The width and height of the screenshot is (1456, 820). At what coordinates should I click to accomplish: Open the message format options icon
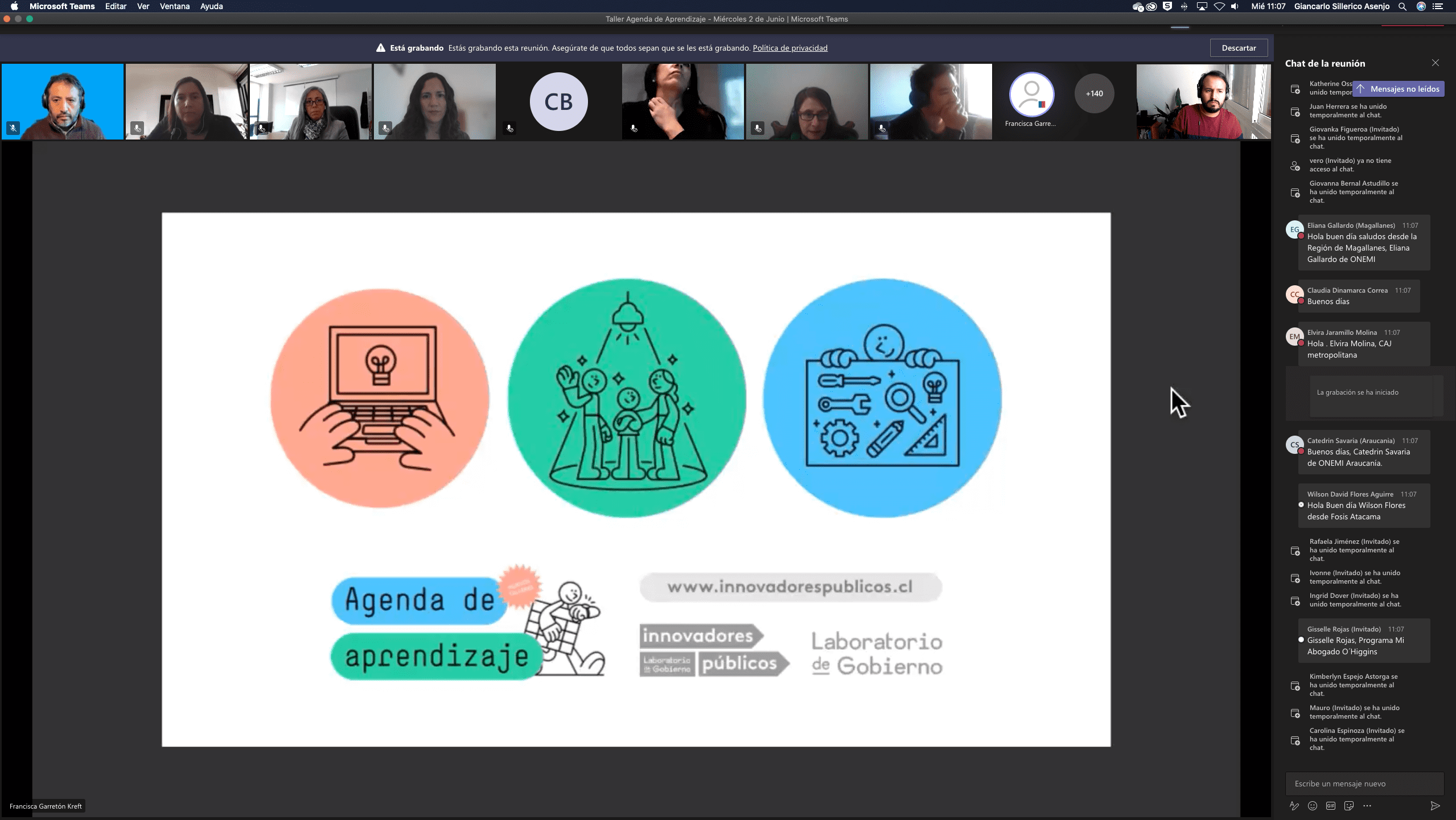(1294, 806)
